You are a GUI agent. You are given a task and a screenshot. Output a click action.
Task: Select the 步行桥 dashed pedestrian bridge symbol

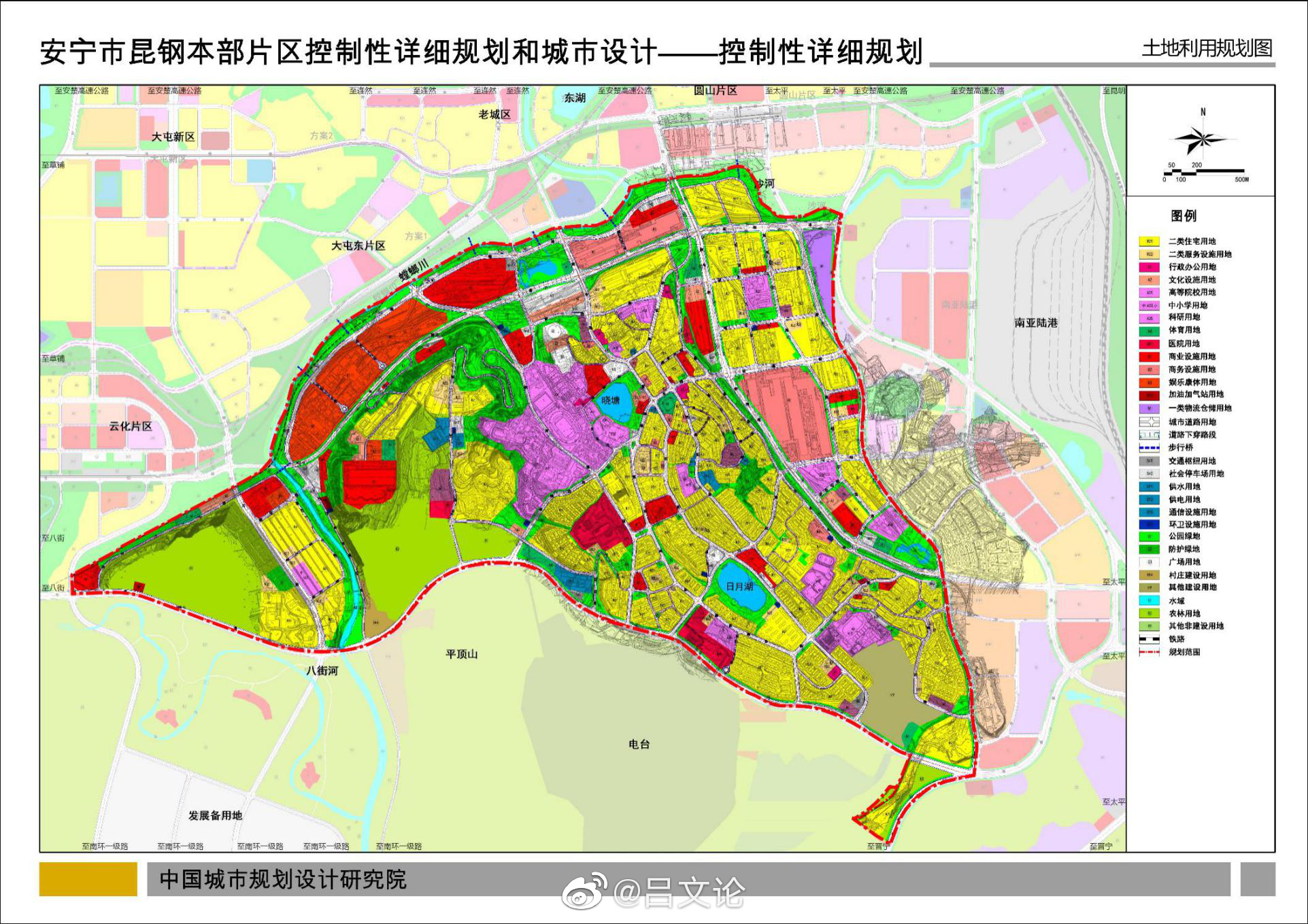tap(1150, 446)
